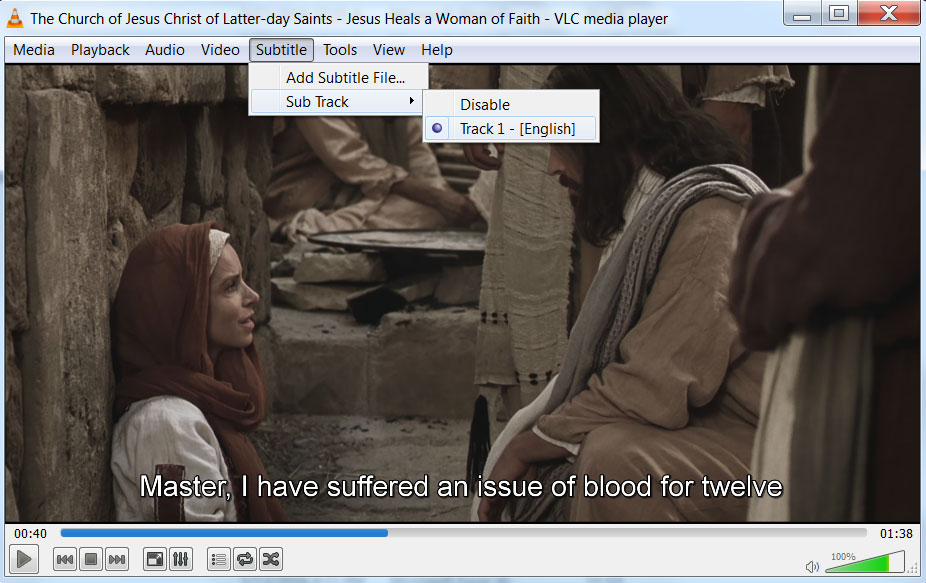Screen dimensions: 926x583
Task: Open the Tools menu
Action: click(x=340, y=50)
